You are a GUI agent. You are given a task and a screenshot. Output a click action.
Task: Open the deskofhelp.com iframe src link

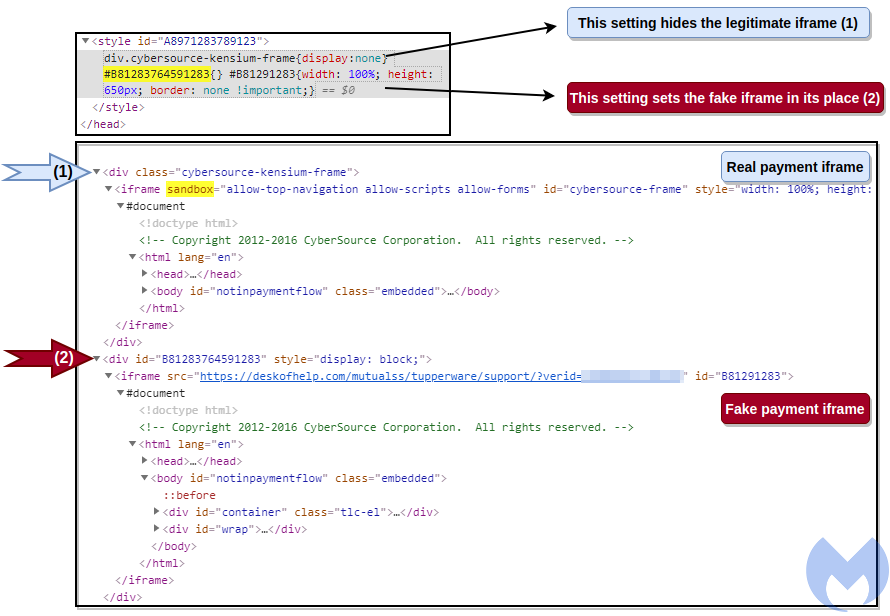tap(390, 376)
